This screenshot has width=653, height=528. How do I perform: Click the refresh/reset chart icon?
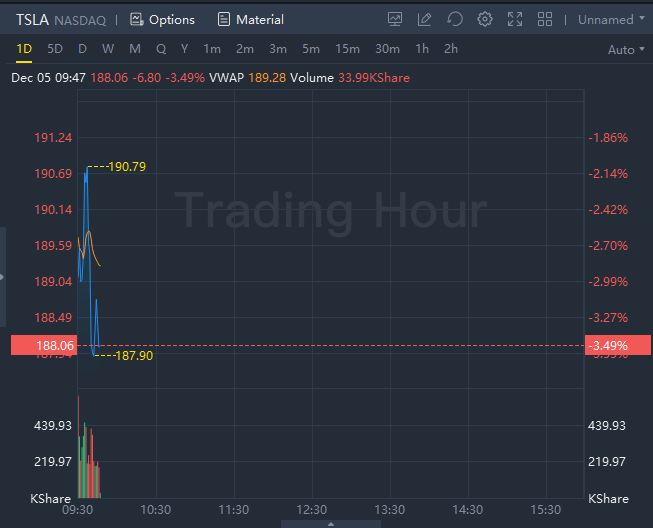click(x=455, y=19)
